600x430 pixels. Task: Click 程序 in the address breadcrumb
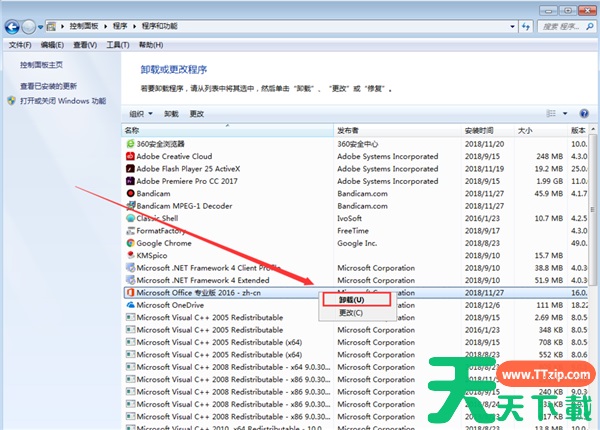point(120,26)
